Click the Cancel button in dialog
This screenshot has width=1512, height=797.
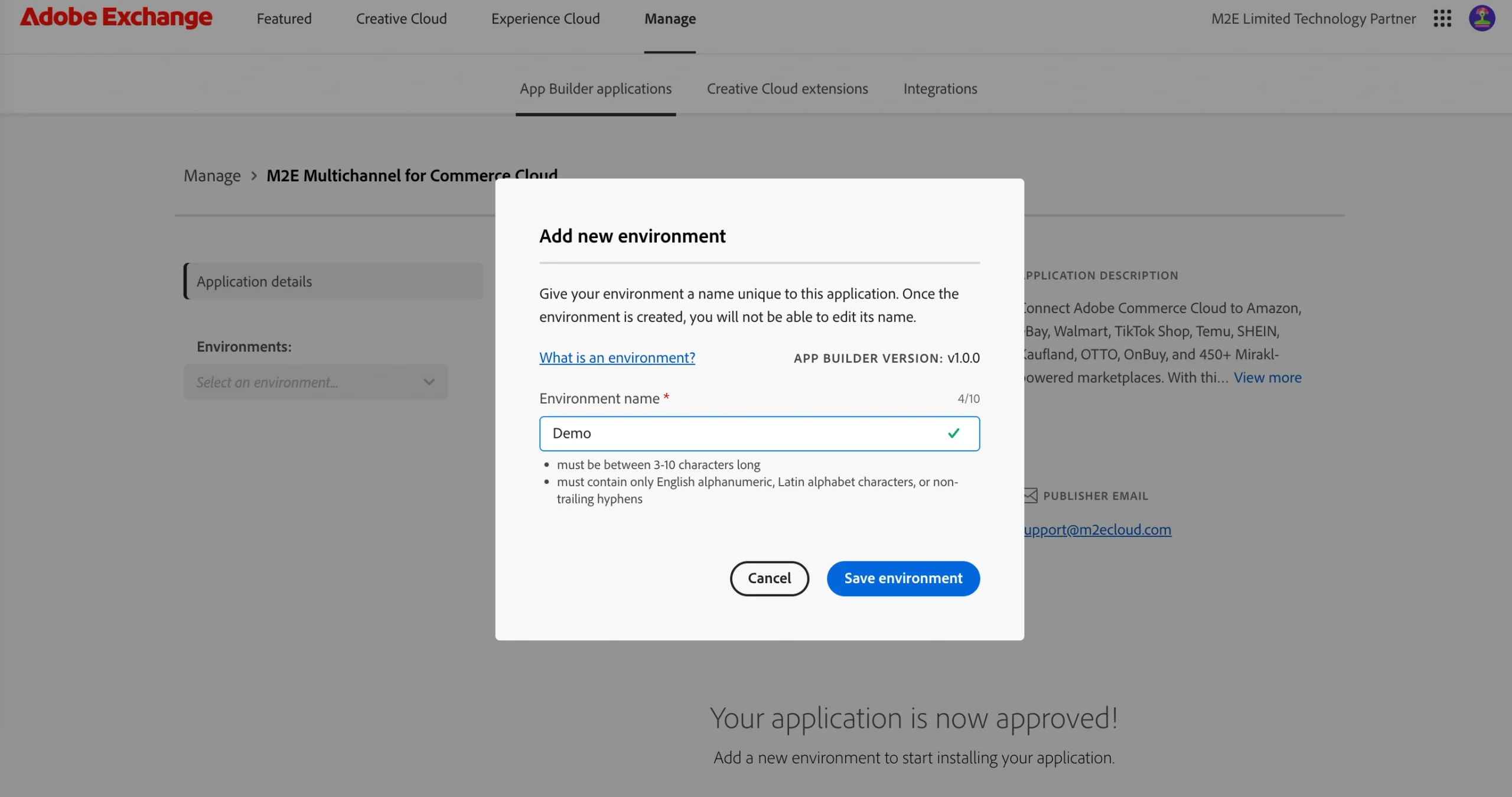pos(770,578)
